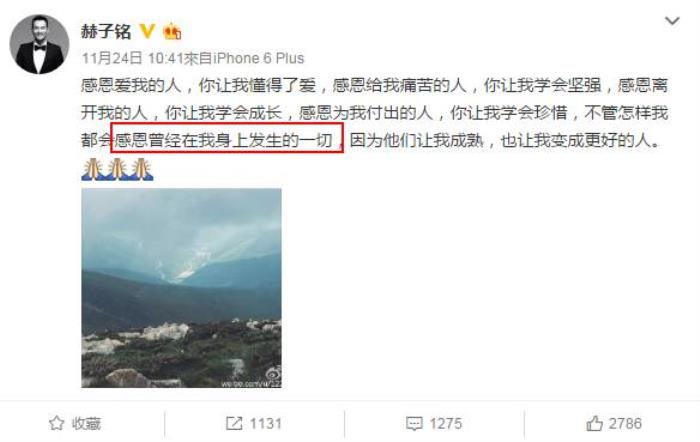Click the username 赫子铭

point(106,32)
